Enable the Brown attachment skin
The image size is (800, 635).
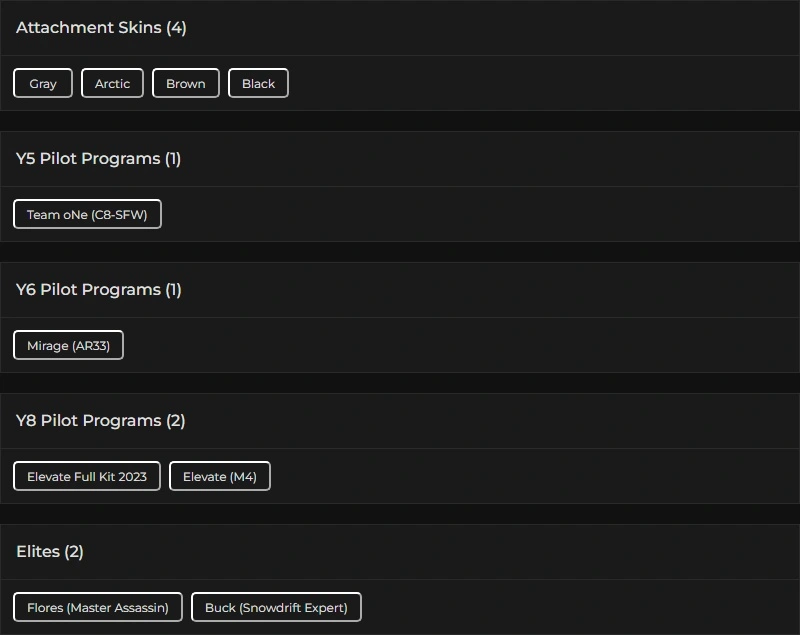click(185, 84)
